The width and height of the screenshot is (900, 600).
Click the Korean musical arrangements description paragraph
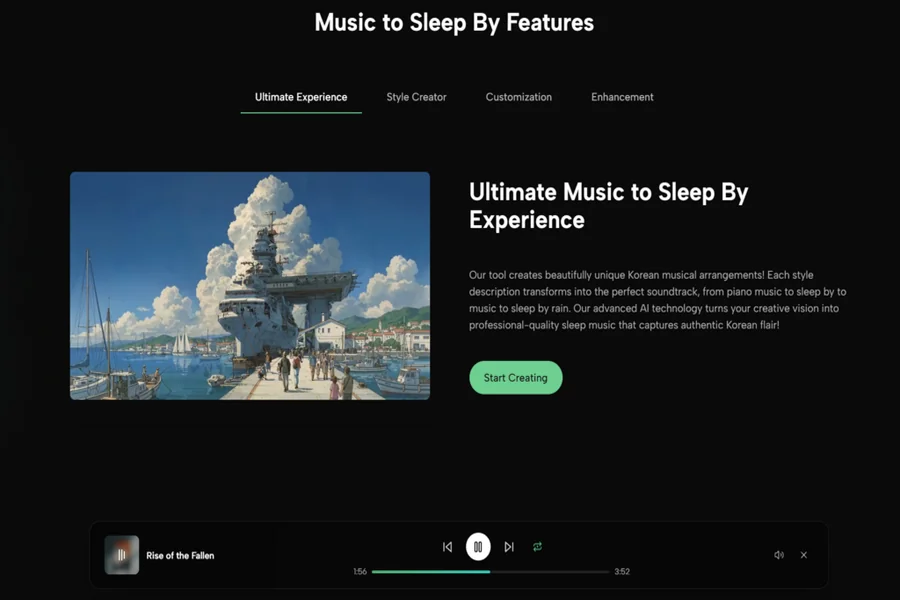pos(657,300)
